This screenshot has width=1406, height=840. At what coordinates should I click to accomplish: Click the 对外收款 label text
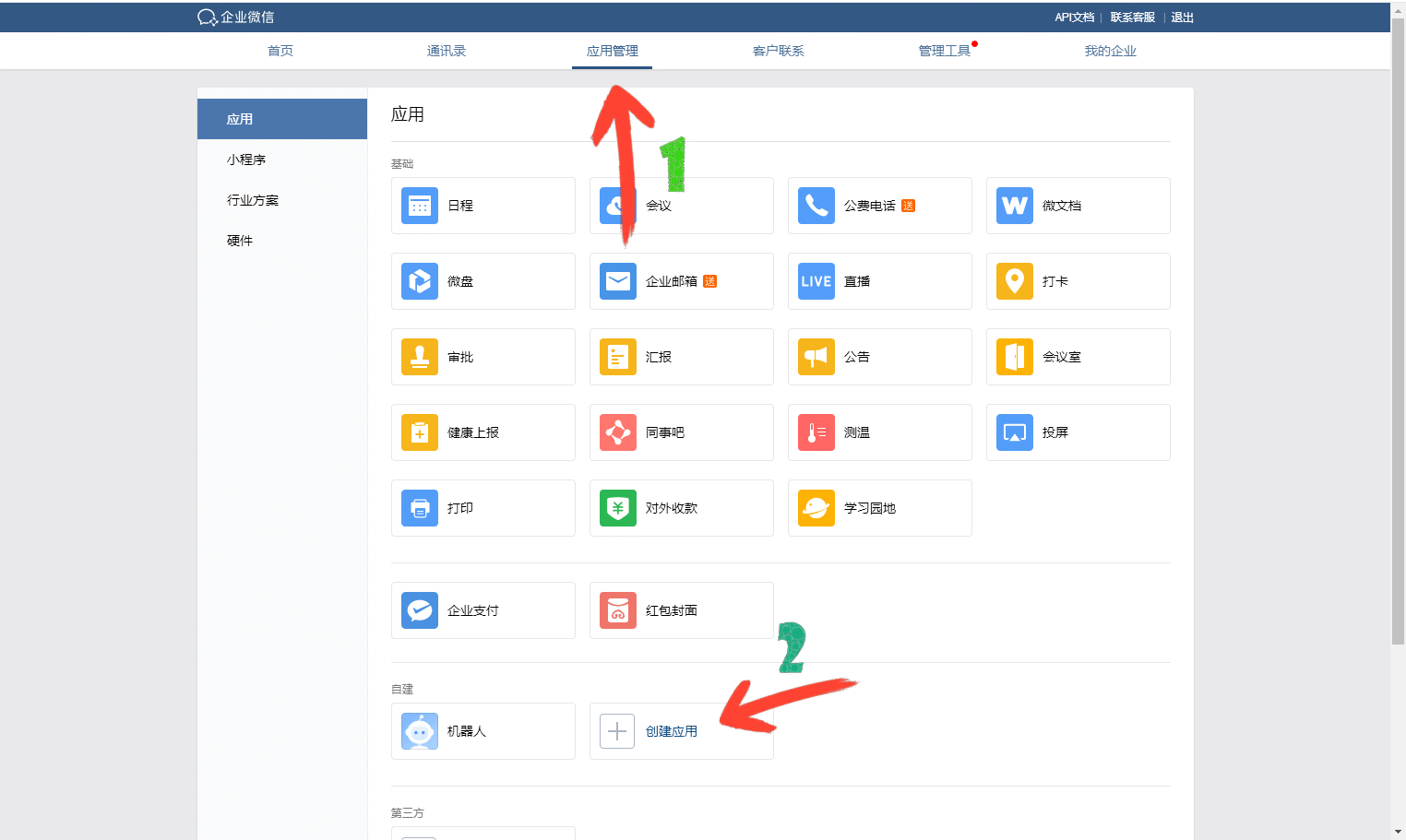672,508
